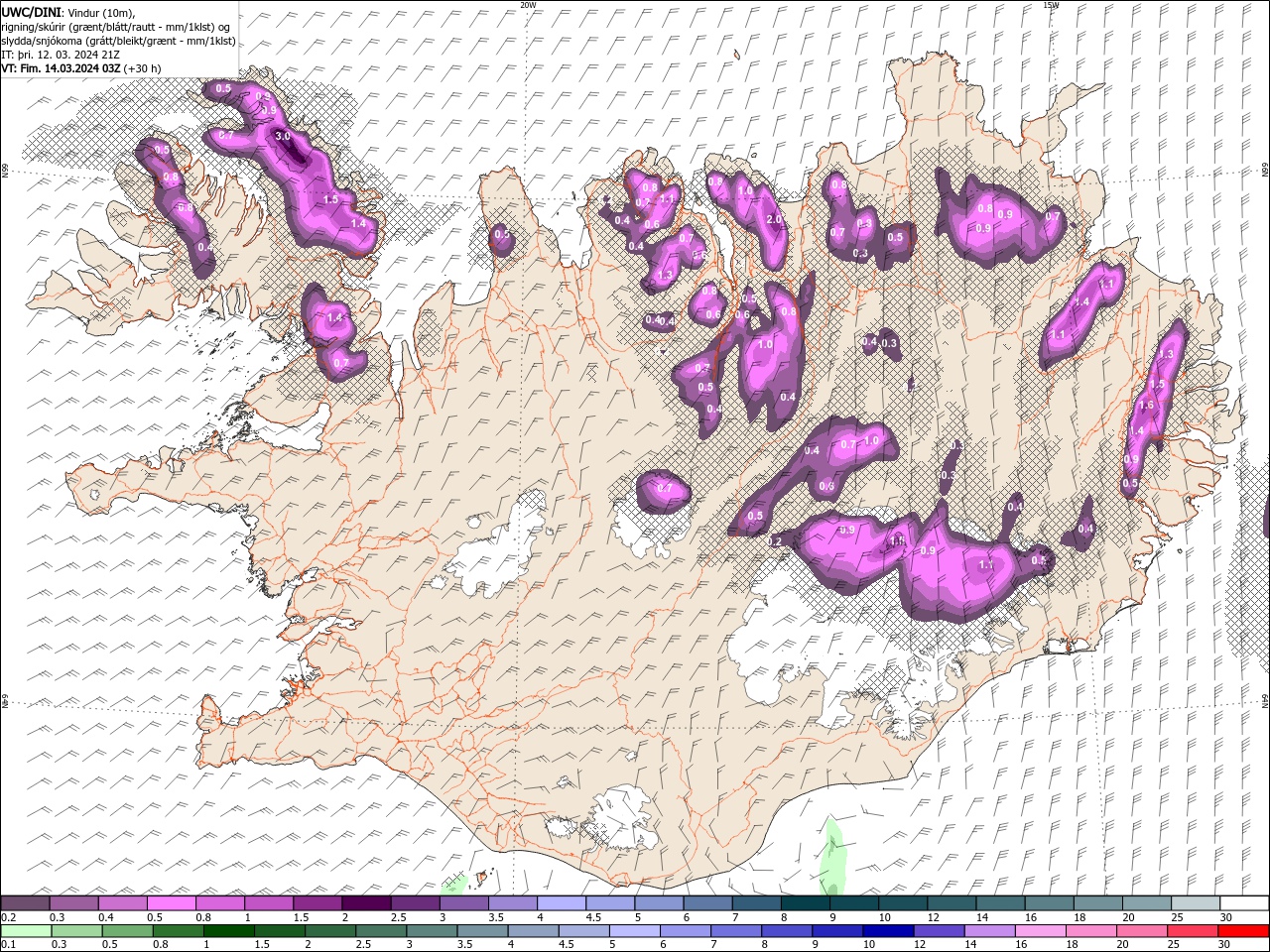The image size is (1270, 952).
Task: Select the darkest green rain swatch labeled 1
Action: (227, 931)
